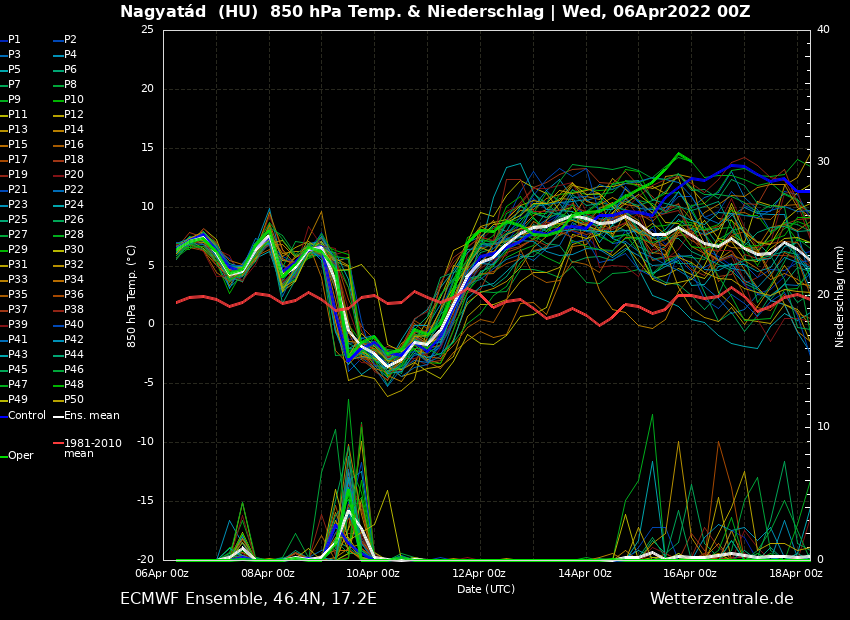
Task: Click the 18Apr 00z date label
Action: 796,574
